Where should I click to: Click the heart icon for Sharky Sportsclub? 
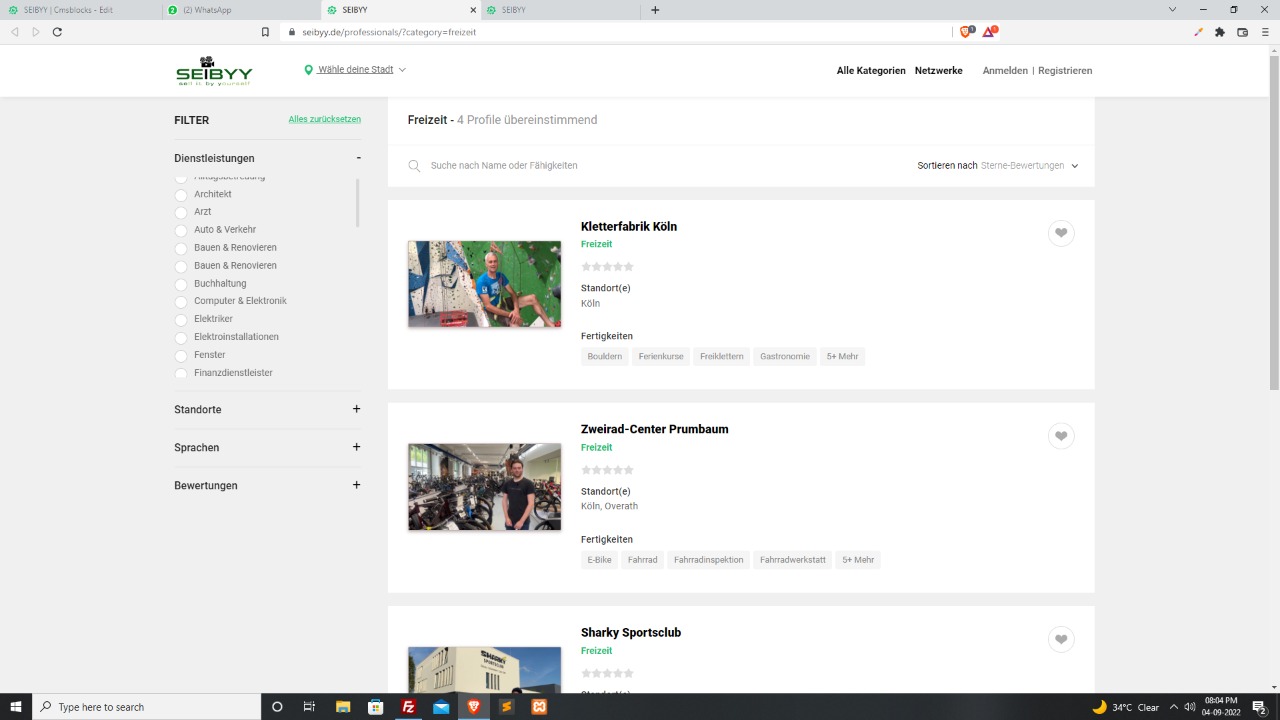[1061, 639]
